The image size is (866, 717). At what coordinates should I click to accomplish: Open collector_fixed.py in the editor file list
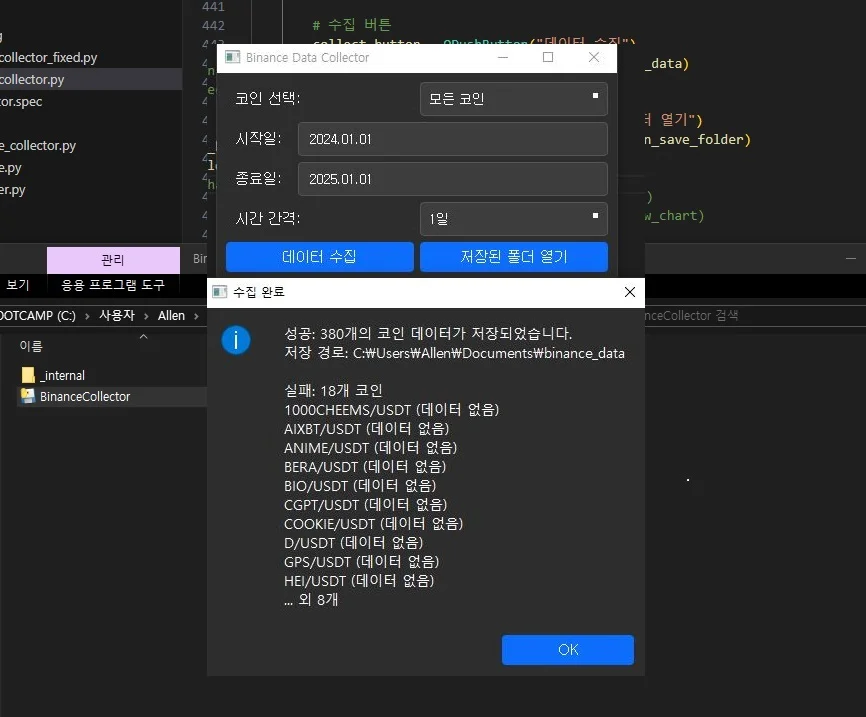(x=49, y=57)
